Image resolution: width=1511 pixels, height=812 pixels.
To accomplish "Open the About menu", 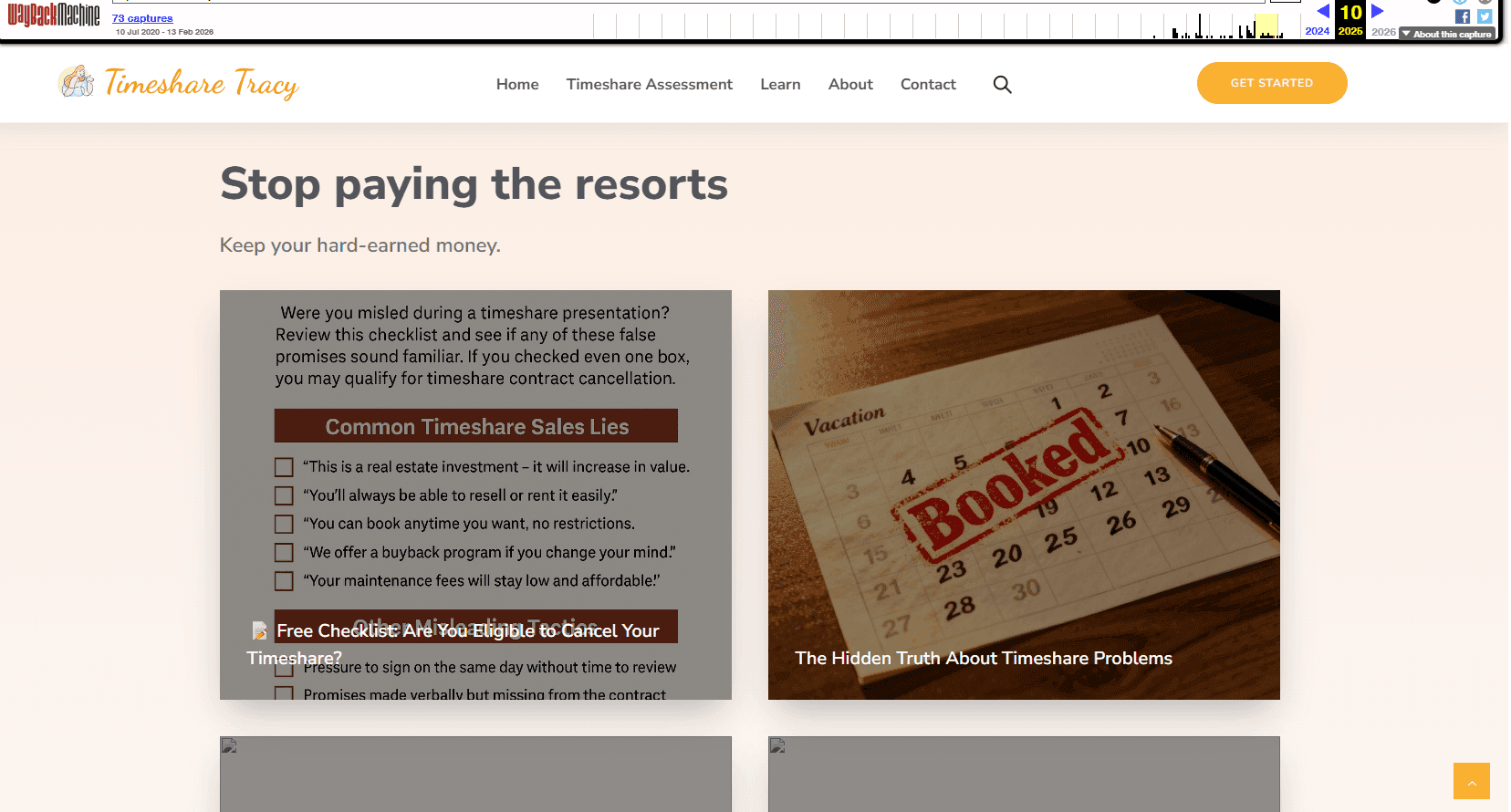I will (x=850, y=84).
